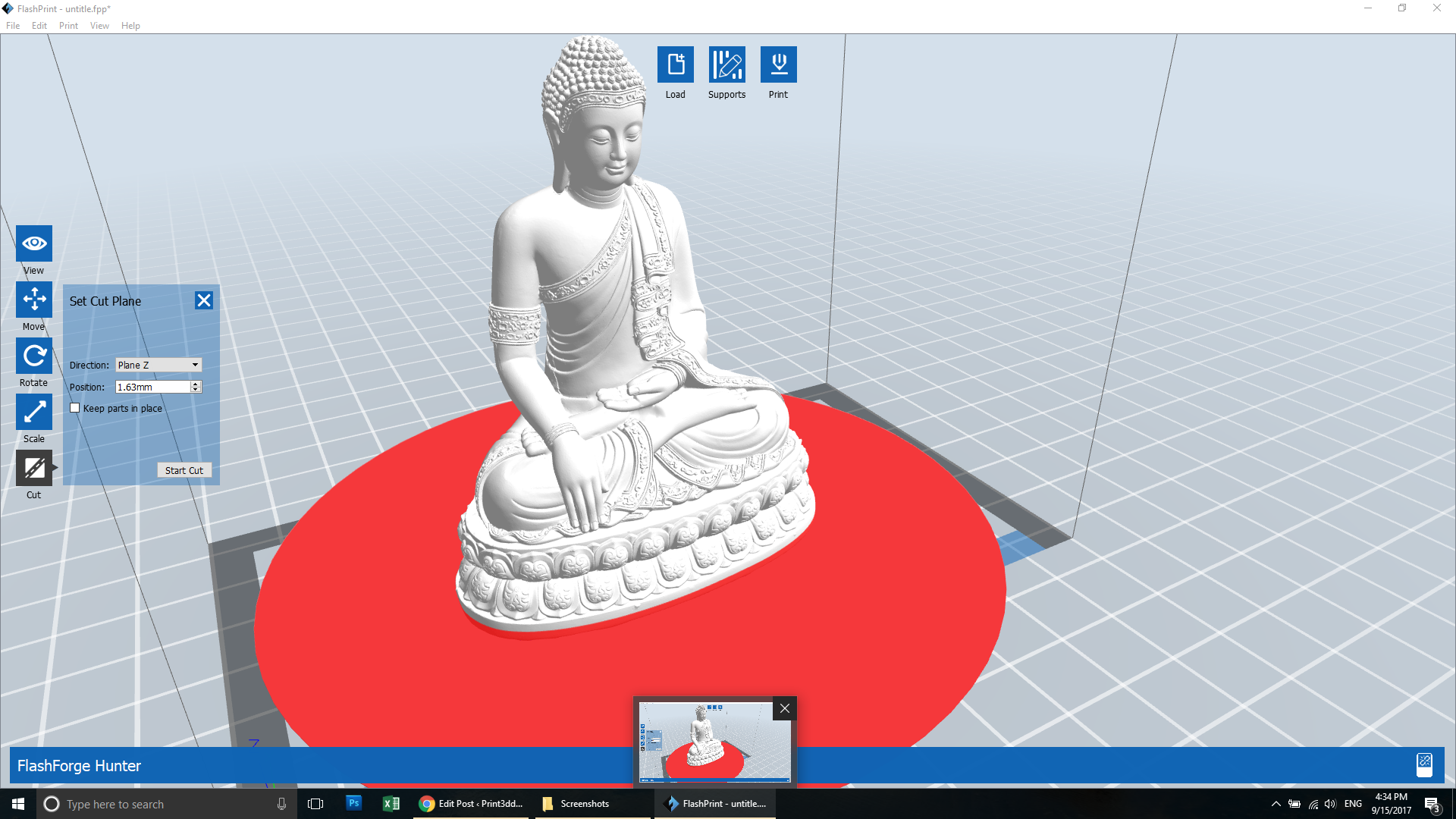
Task: Open the File menu
Action: coord(13,26)
